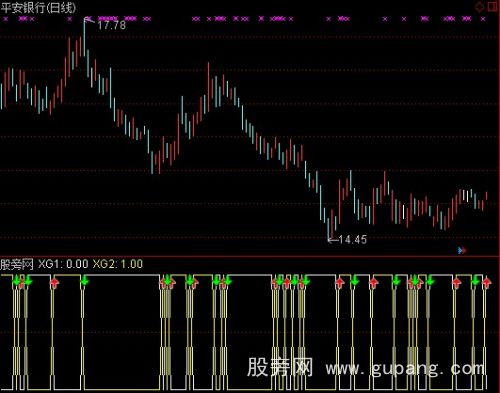Select the green down arrow beneath the 17.78 peak

84,282
